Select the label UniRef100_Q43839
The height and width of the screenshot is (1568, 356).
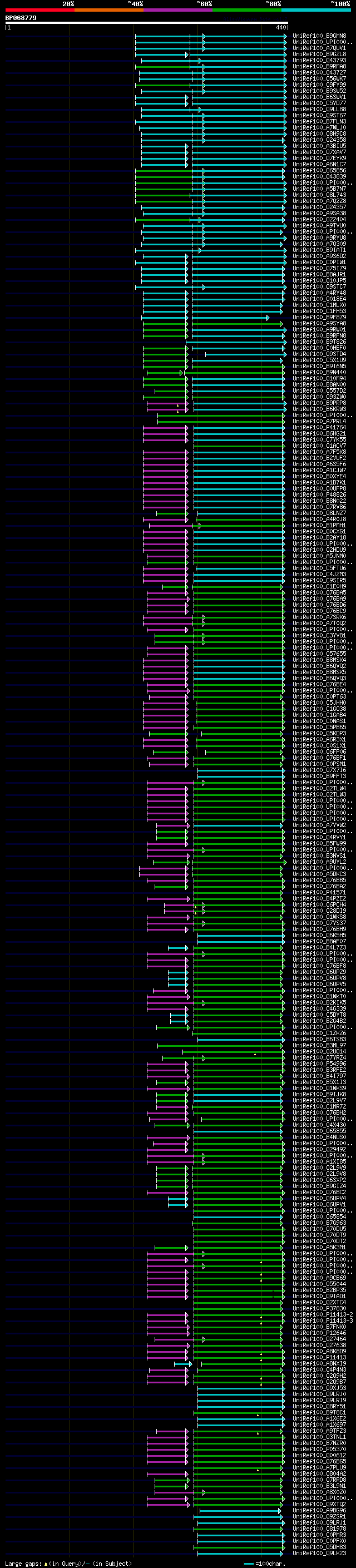coord(319,176)
